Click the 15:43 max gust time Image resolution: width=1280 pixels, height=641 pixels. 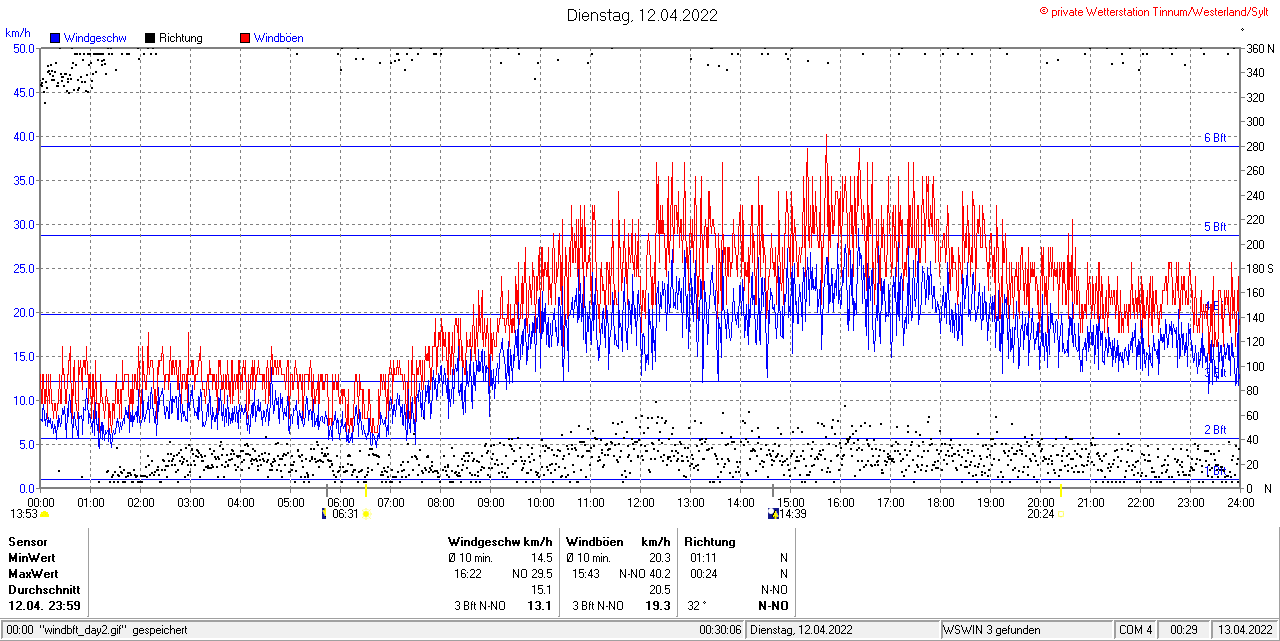[586, 574]
